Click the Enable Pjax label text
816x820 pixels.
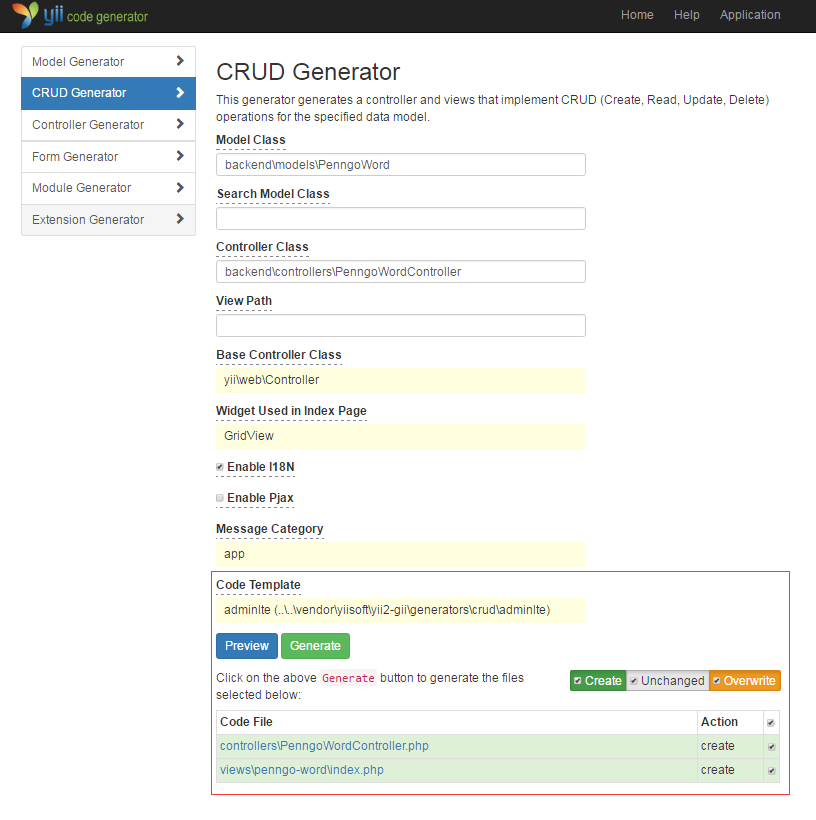coord(260,498)
